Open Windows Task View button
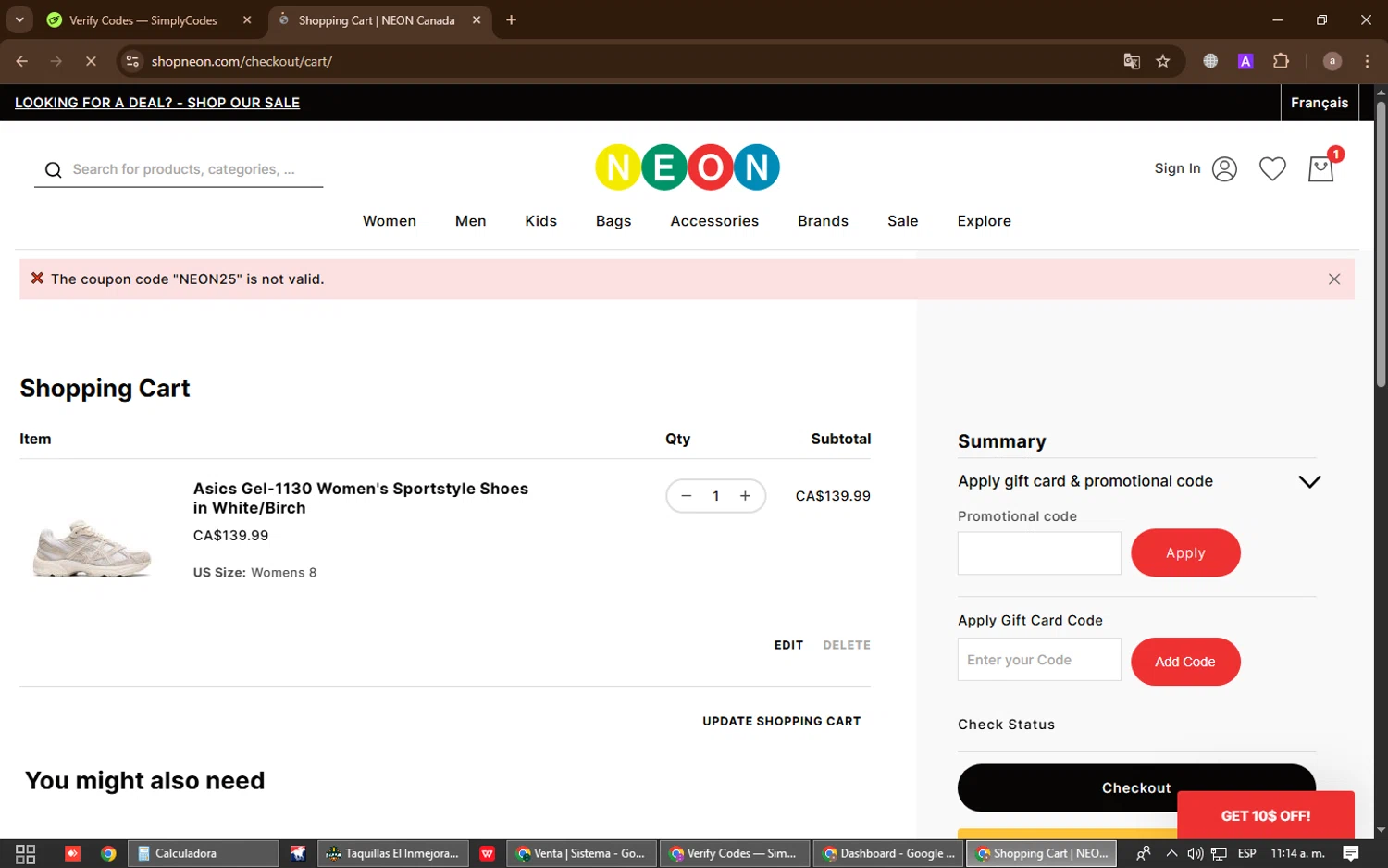1388x868 pixels. tap(25, 853)
